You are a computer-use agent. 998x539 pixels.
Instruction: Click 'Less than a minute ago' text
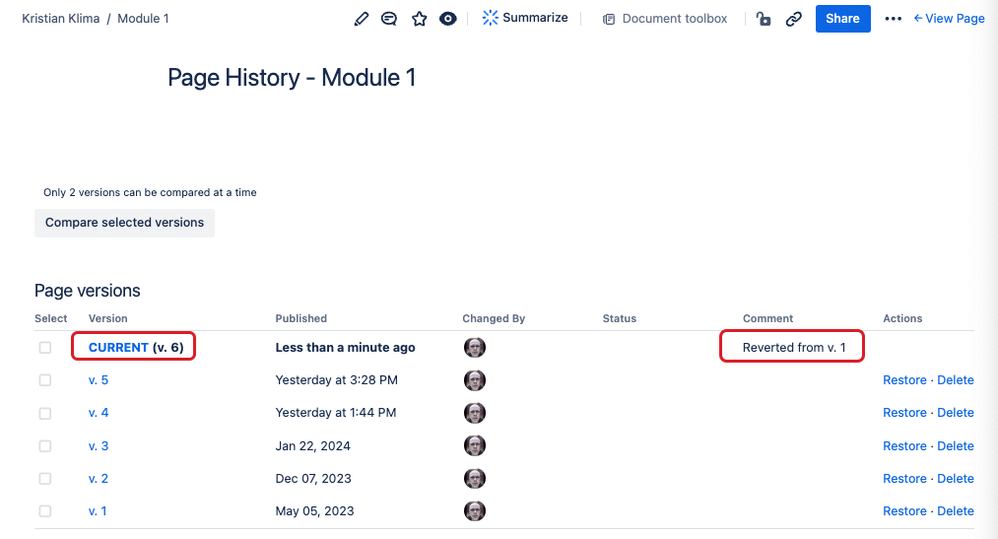[x=345, y=347]
